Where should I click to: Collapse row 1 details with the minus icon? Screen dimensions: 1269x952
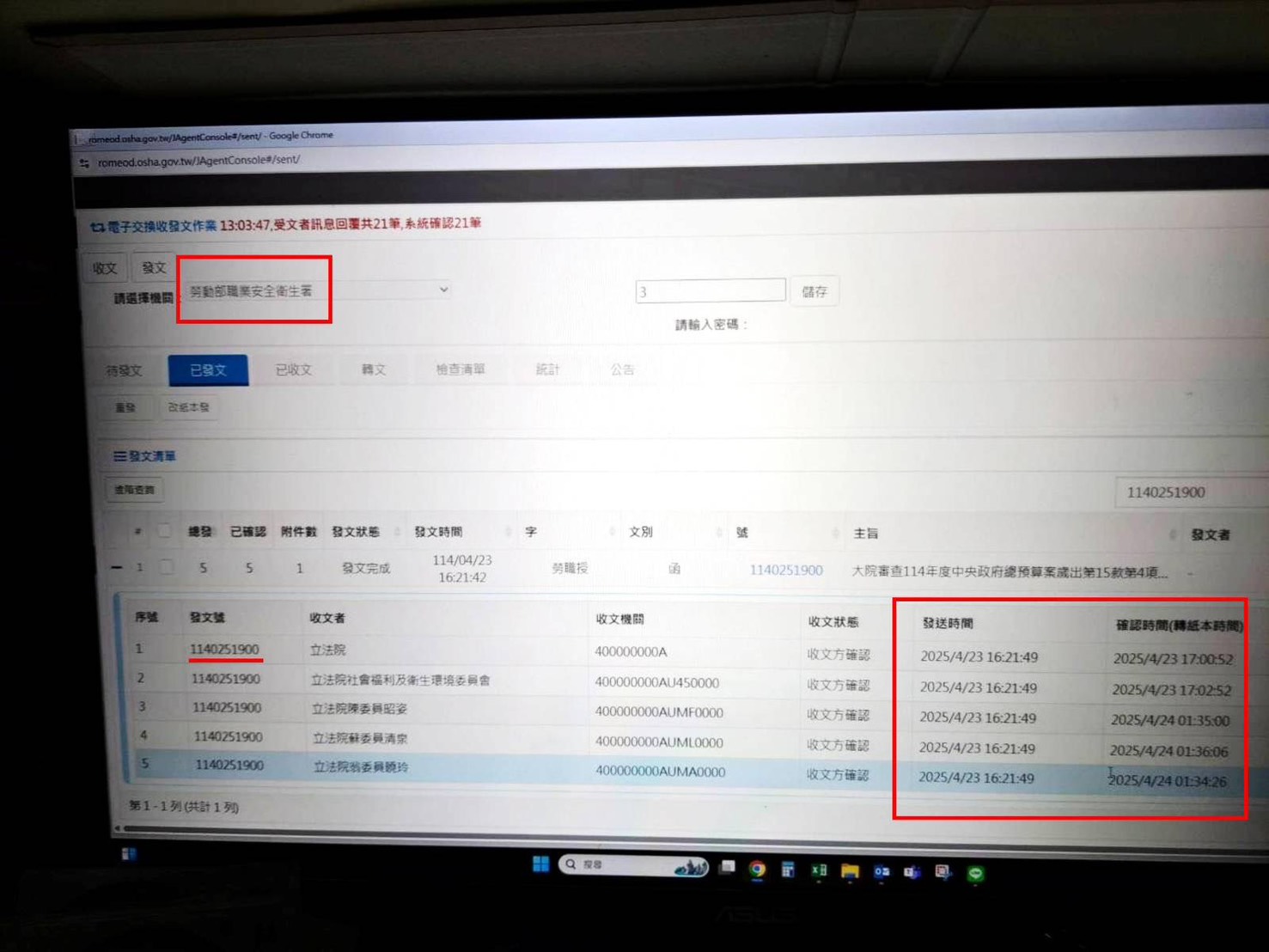pyautogui.click(x=117, y=567)
